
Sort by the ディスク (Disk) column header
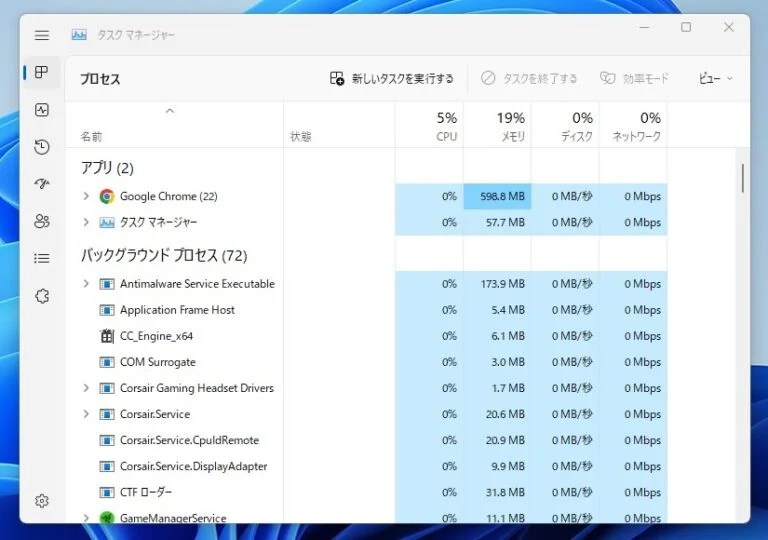[x=565, y=126]
